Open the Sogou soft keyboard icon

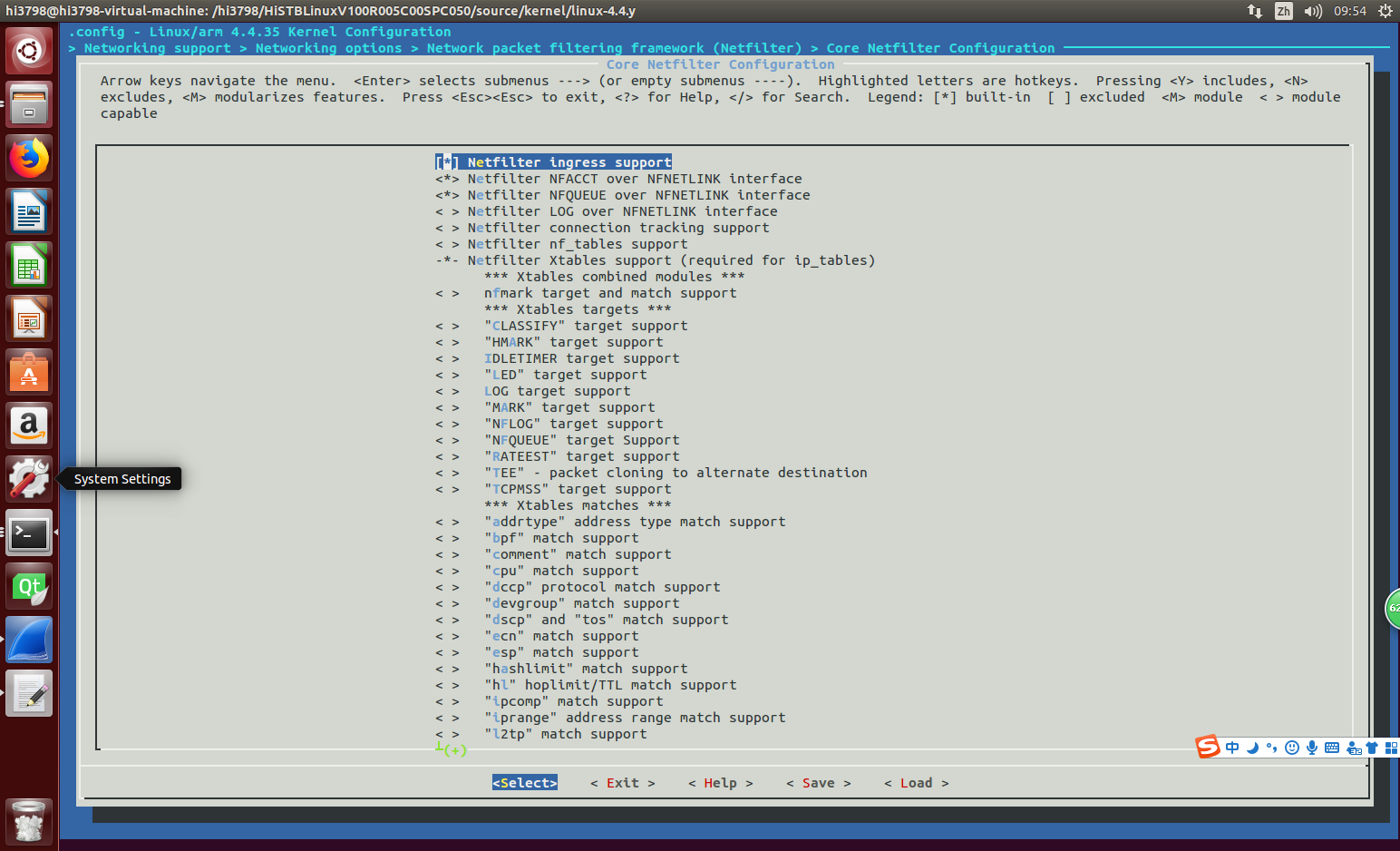[1331, 748]
